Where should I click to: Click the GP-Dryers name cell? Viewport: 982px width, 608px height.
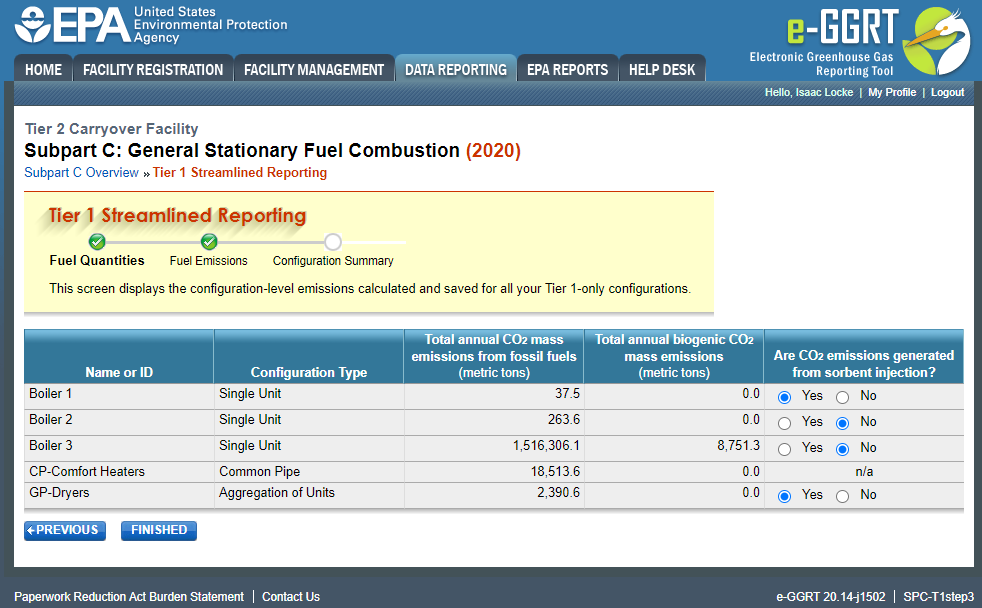tap(119, 495)
